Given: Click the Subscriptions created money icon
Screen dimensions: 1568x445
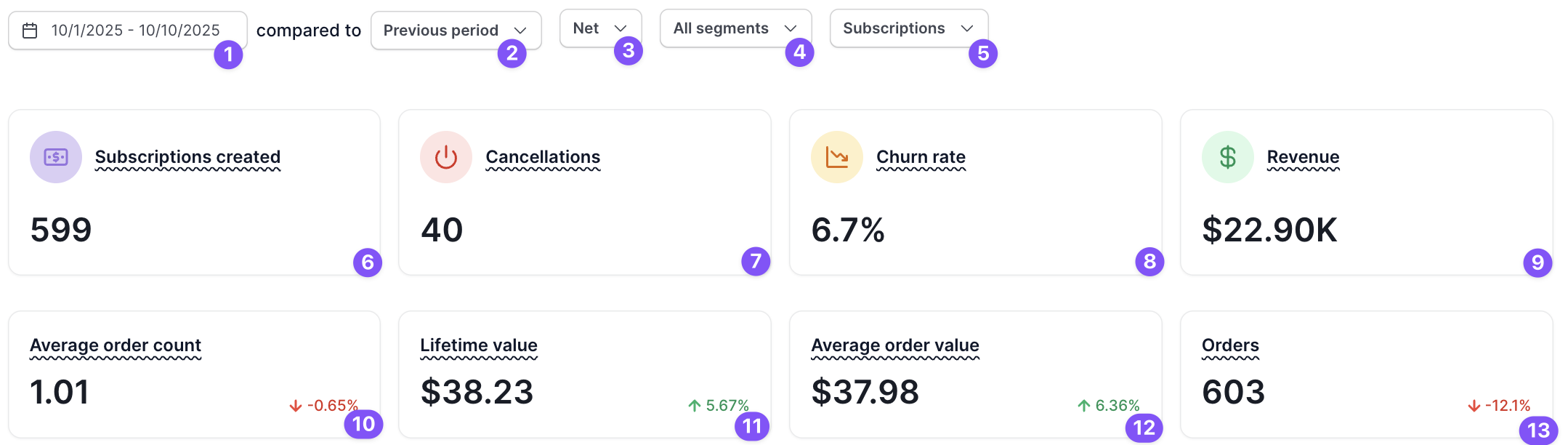Looking at the screenshot, I should (56, 157).
